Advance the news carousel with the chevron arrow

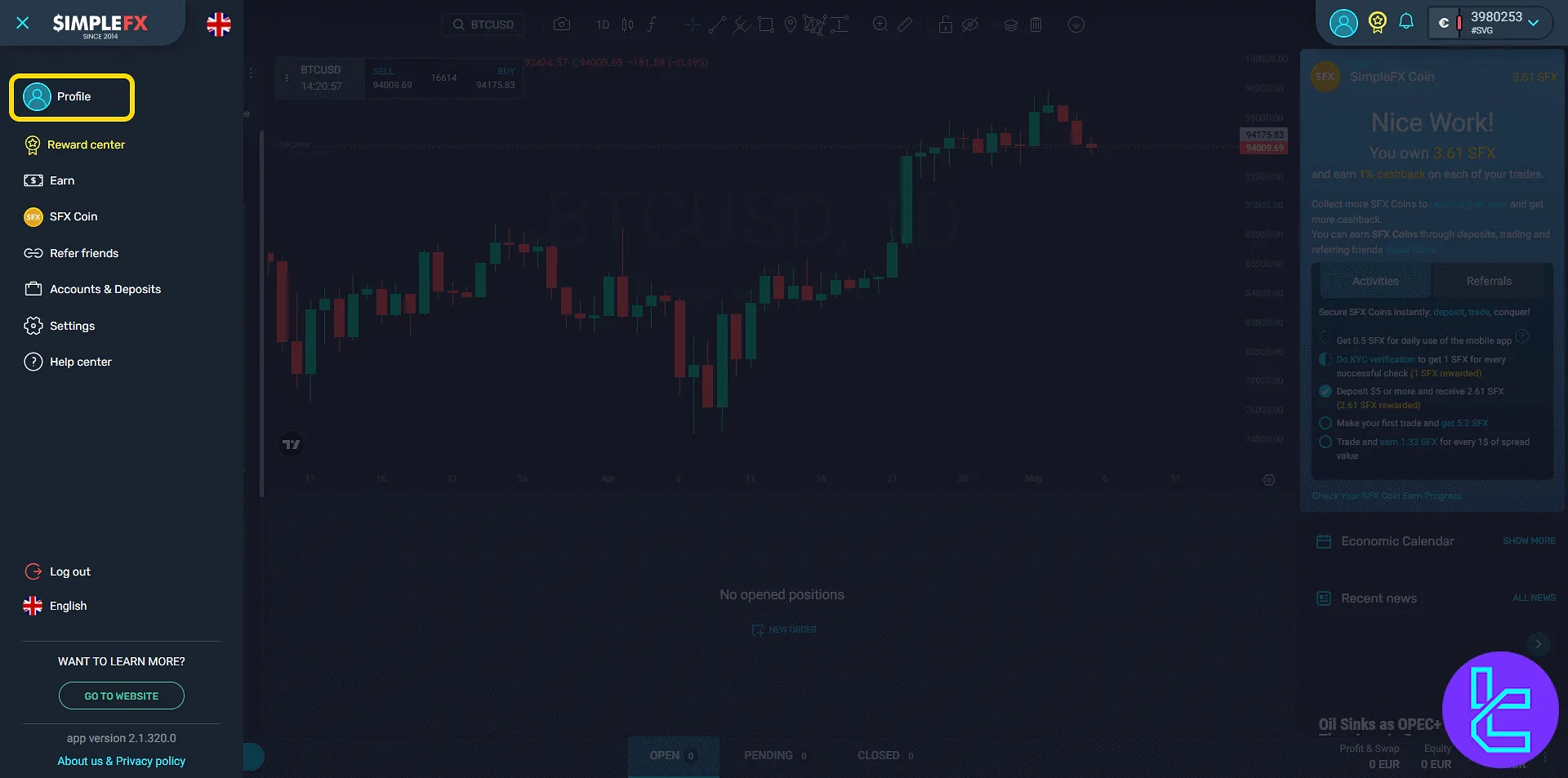[1539, 643]
